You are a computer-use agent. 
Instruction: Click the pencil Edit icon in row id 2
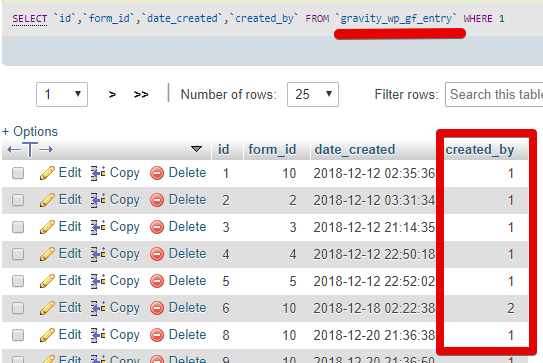click(x=47, y=200)
